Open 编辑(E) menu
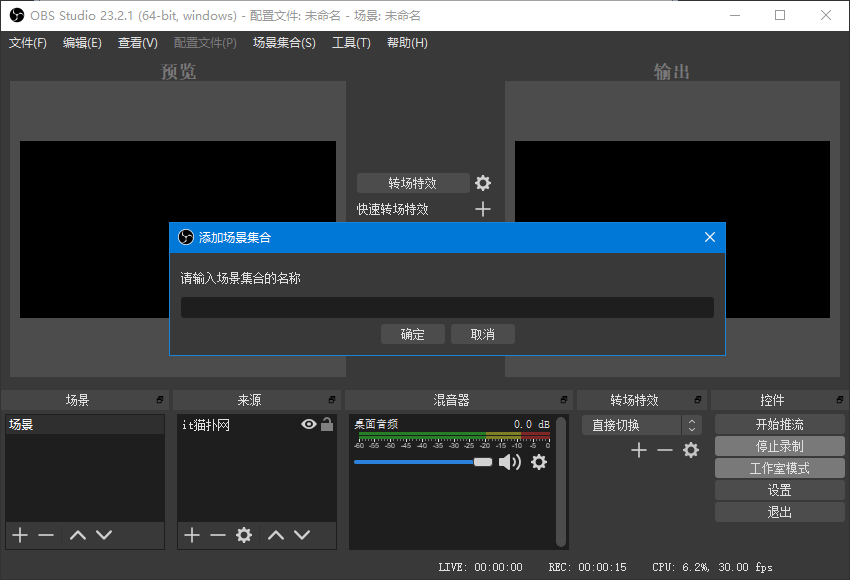This screenshot has width=850, height=580. click(82, 43)
